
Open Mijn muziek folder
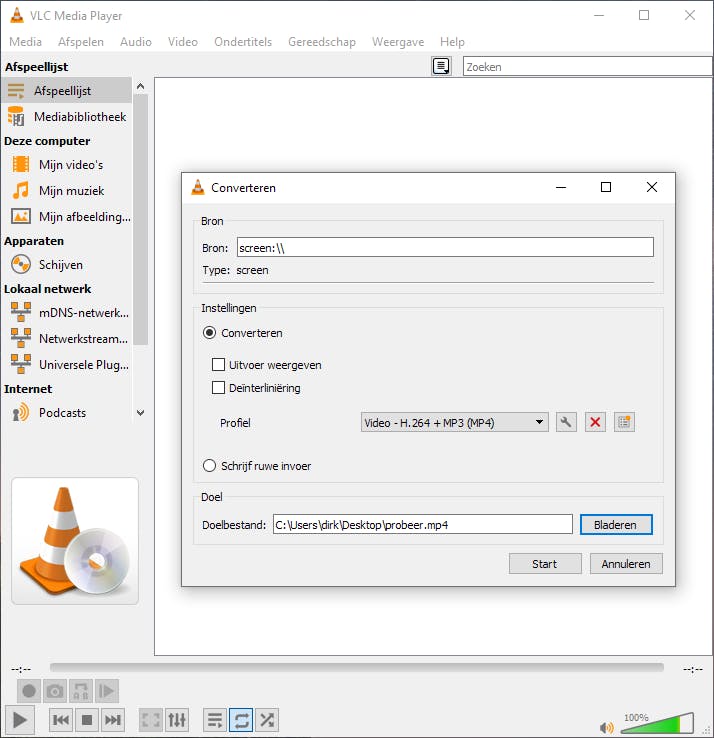[x=66, y=191]
